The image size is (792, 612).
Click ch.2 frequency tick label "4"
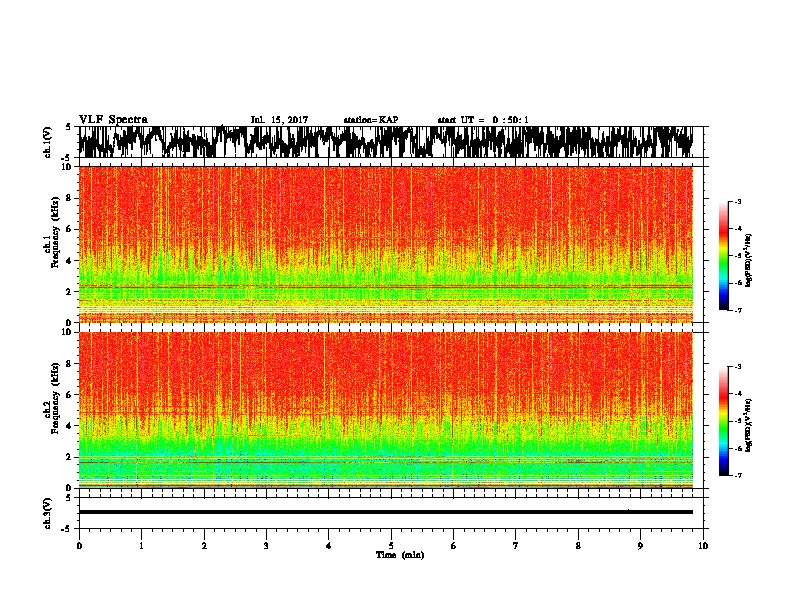69,426
